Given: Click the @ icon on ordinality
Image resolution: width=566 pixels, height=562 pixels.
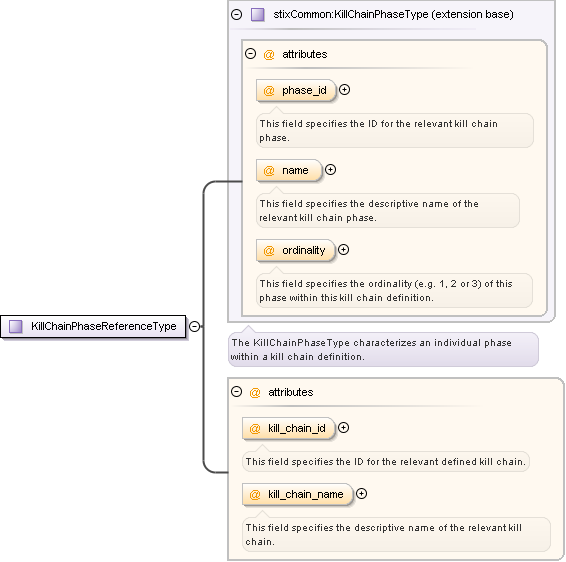Looking at the screenshot, I should (x=269, y=251).
